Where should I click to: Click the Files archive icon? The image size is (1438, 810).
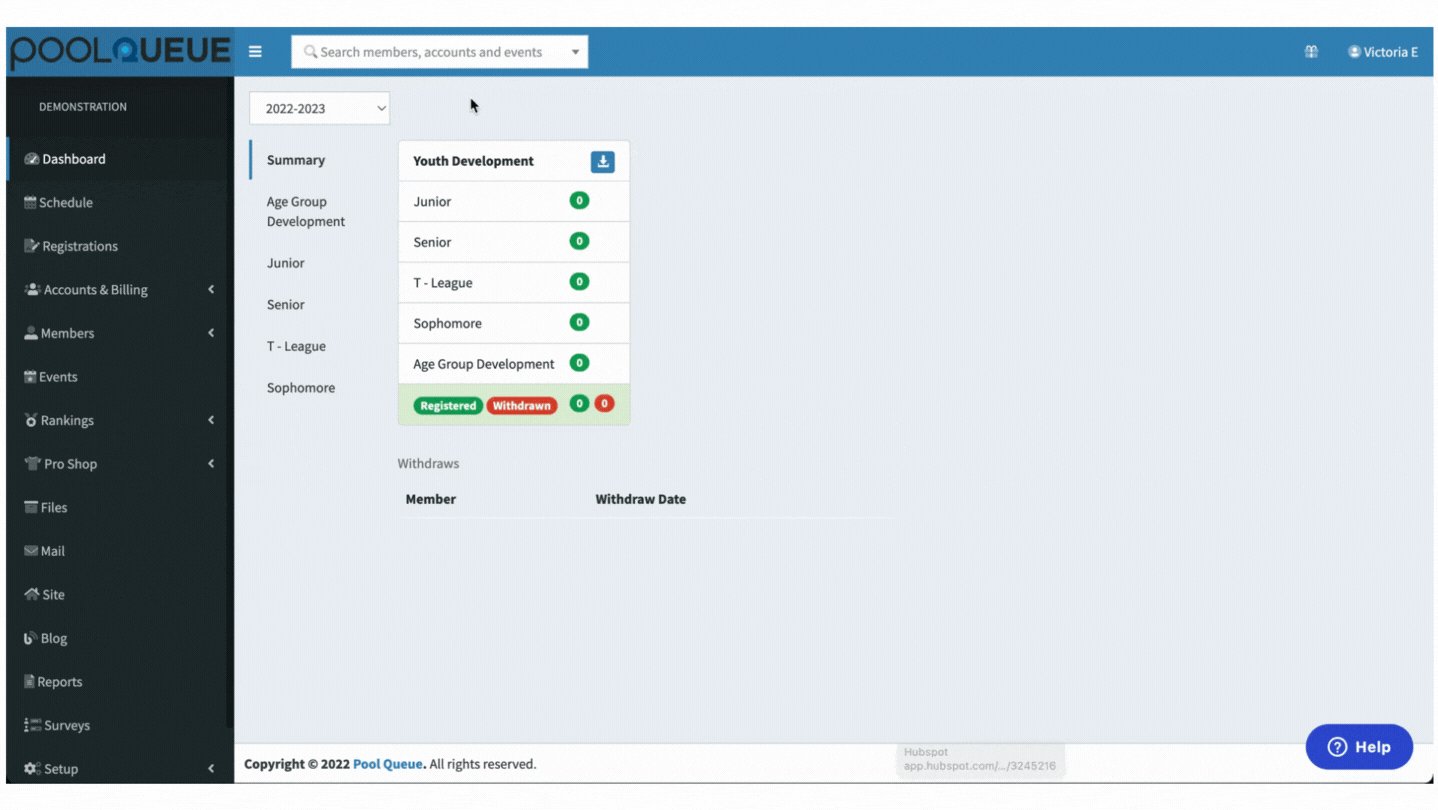[x=31, y=507]
